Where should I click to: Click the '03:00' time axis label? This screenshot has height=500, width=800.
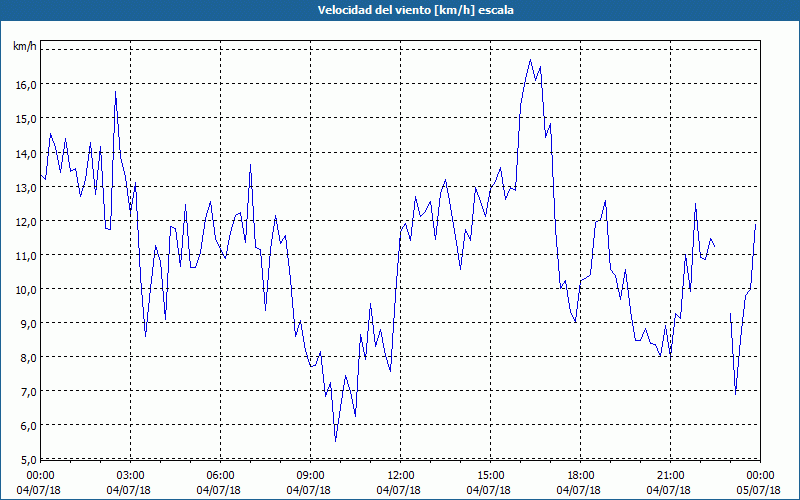pyautogui.click(x=131, y=476)
